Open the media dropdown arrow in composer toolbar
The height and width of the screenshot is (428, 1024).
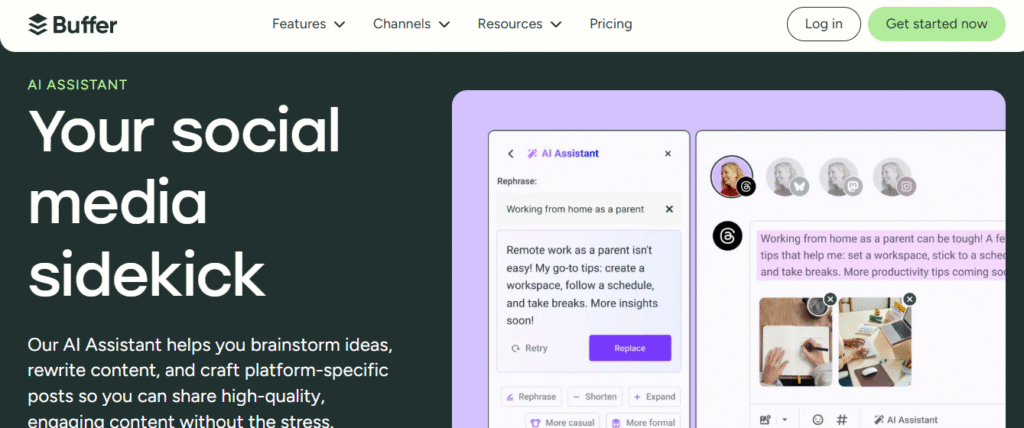[x=785, y=420]
